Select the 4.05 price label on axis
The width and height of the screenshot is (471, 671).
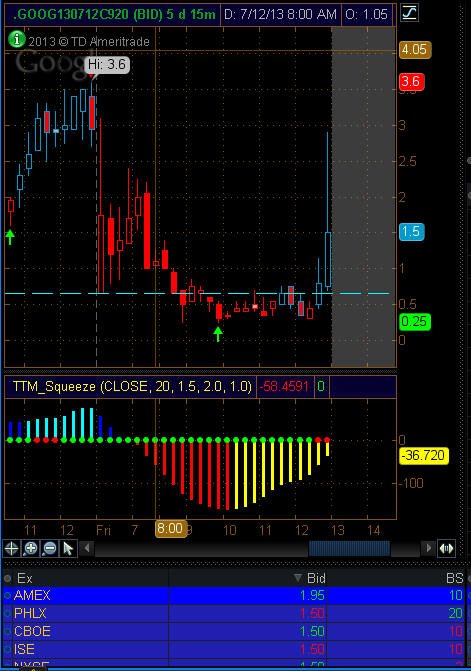pos(415,50)
